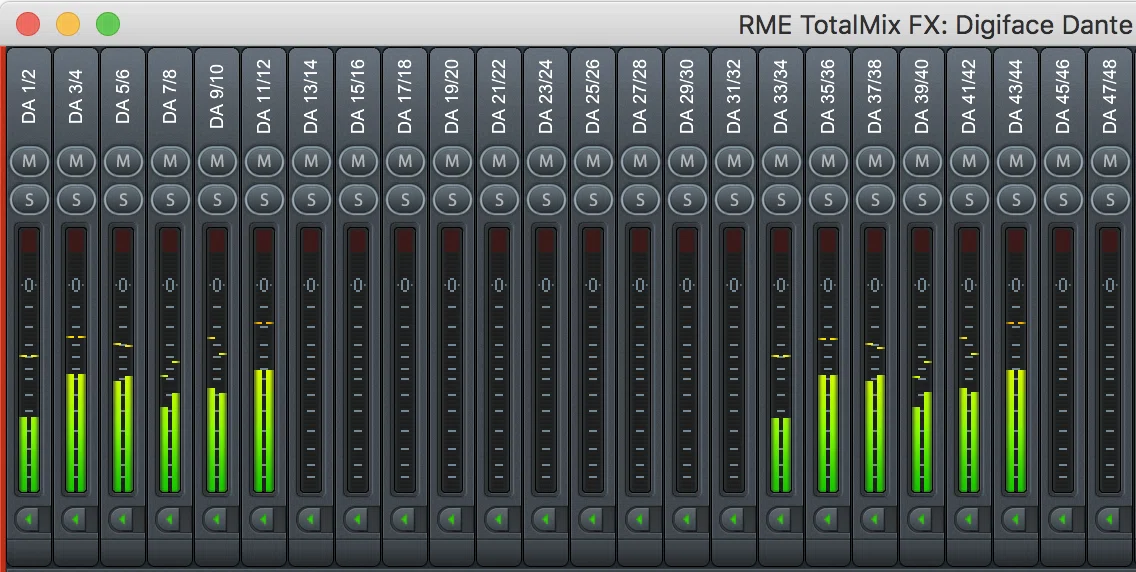Click the DA 23/24 level meter
The height and width of the screenshot is (572, 1136).
[x=546, y=360]
